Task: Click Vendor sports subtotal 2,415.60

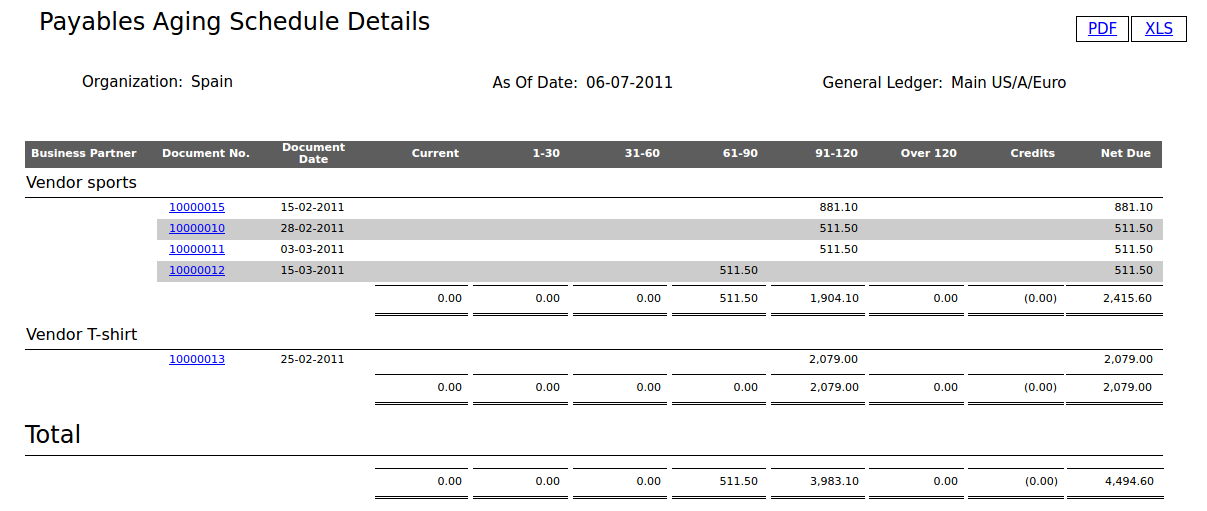Action: point(1127,298)
